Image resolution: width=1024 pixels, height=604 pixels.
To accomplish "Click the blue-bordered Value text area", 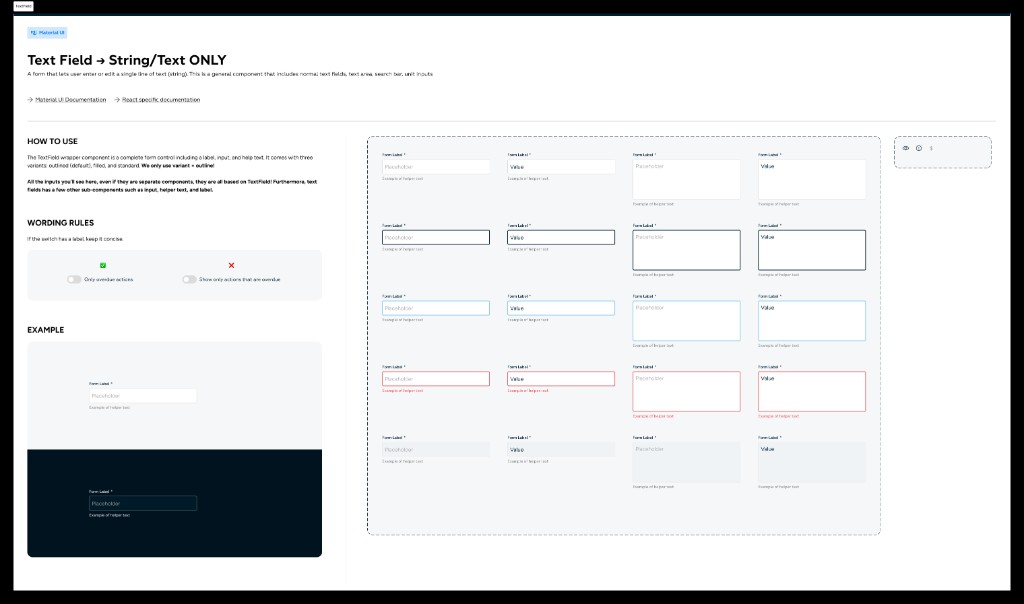I will (812, 321).
